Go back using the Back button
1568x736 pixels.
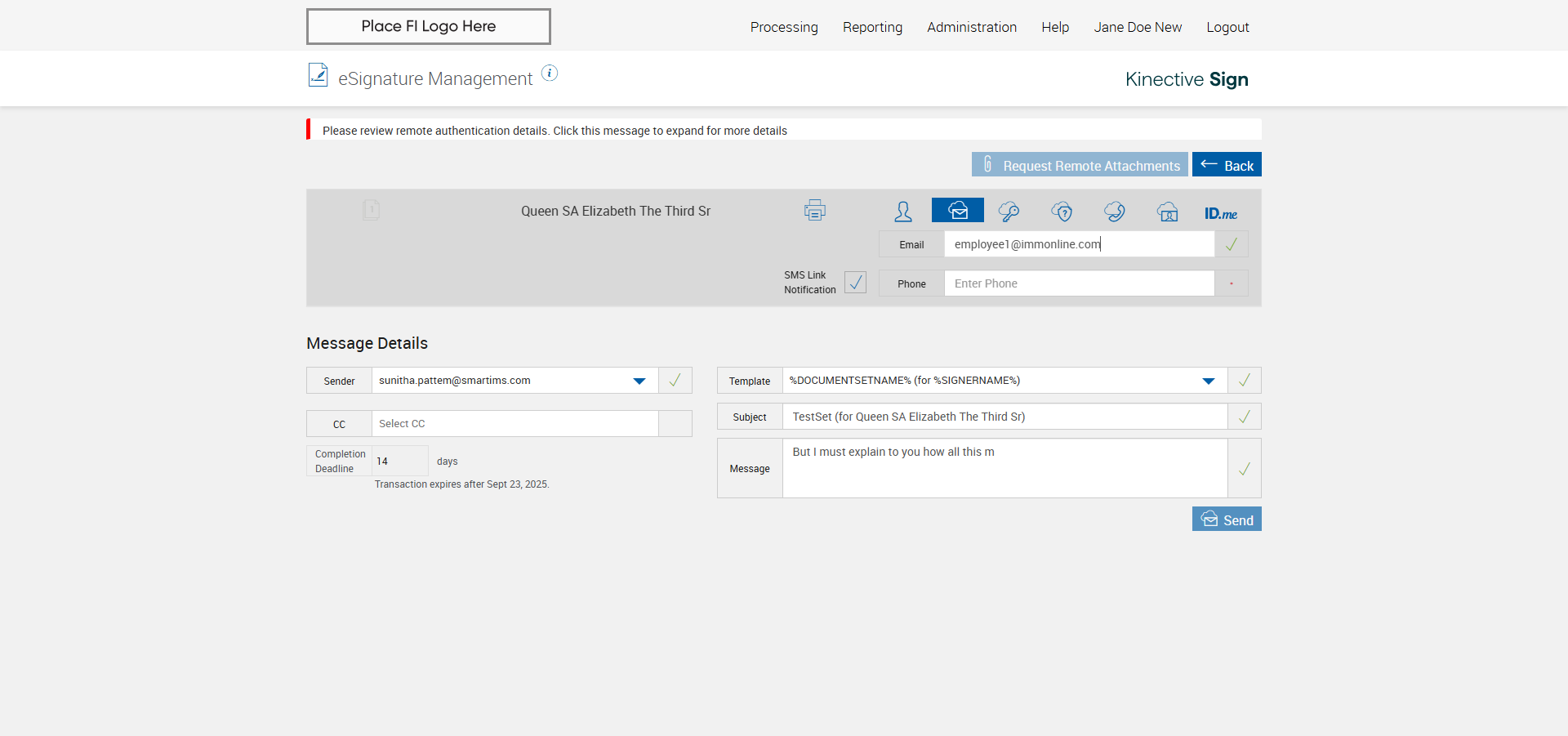pos(1226,165)
